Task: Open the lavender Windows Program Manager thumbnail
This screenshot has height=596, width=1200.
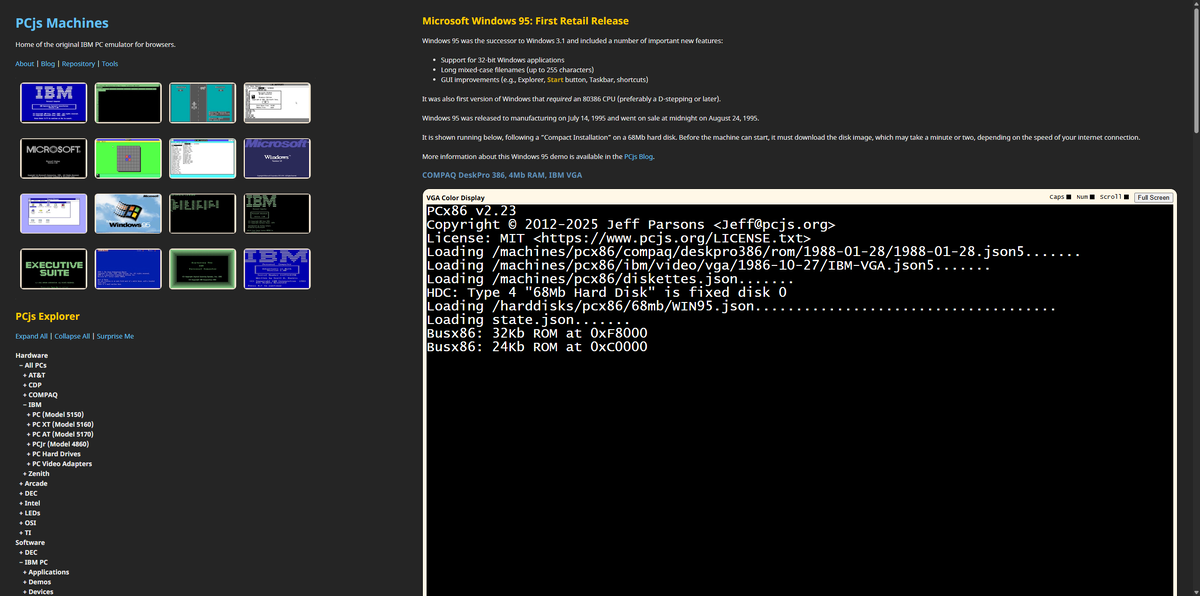Action: [53, 213]
